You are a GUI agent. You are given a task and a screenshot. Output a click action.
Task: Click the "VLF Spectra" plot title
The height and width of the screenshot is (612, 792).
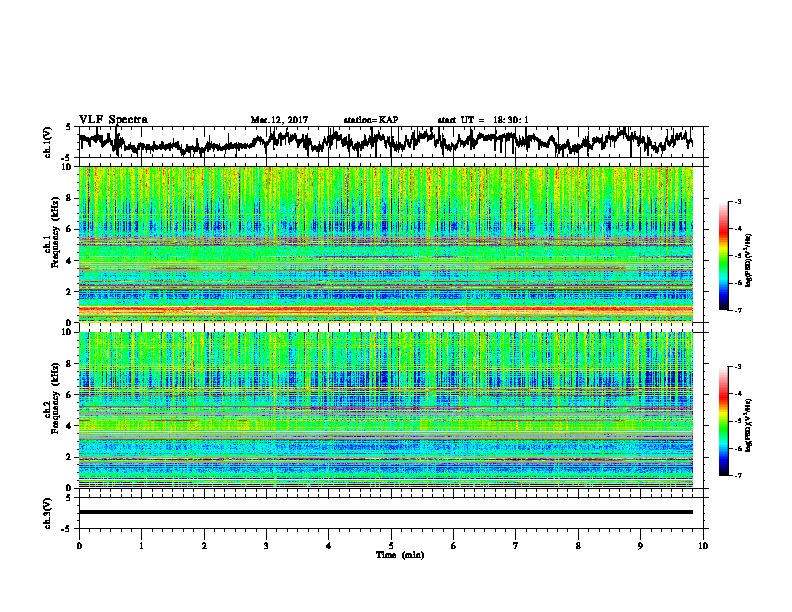113,120
